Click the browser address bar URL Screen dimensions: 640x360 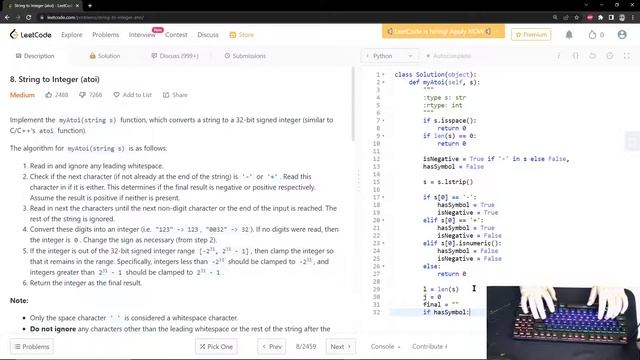pyautogui.click(x=95, y=18)
